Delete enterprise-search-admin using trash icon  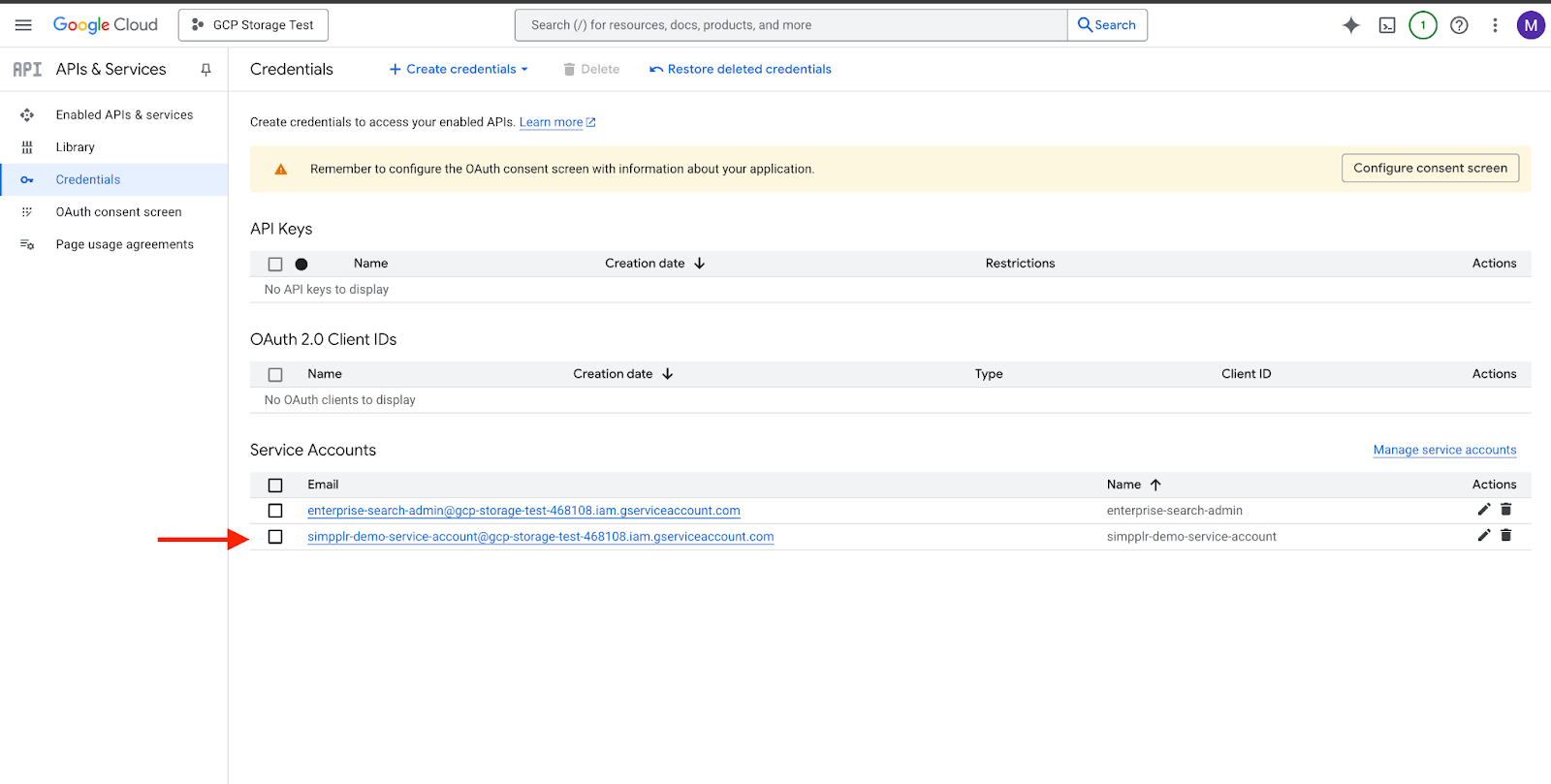tap(1505, 510)
